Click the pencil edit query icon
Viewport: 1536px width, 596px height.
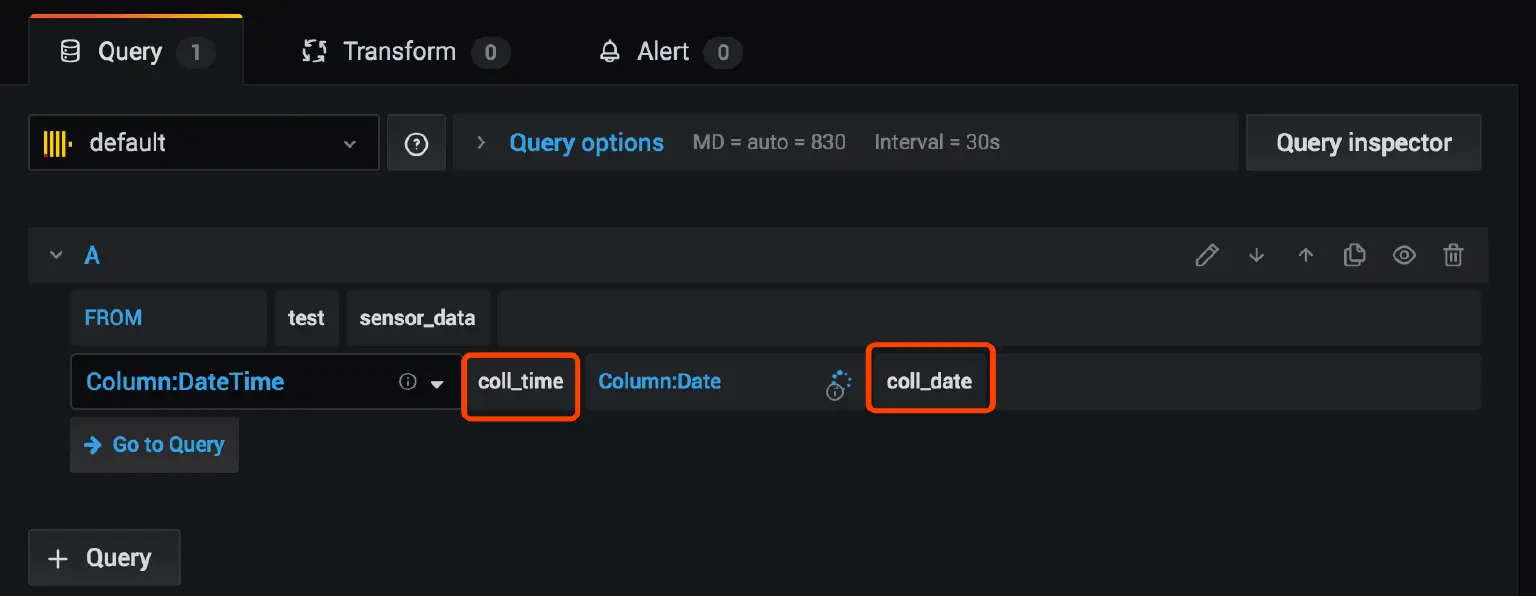(x=1207, y=255)
